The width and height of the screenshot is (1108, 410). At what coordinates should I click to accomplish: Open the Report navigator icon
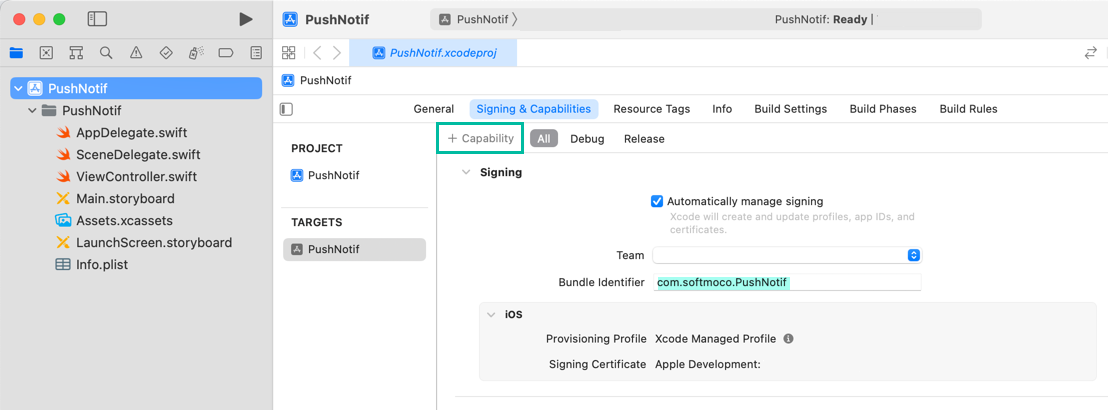pyautogui.click(x=256, y=53)
